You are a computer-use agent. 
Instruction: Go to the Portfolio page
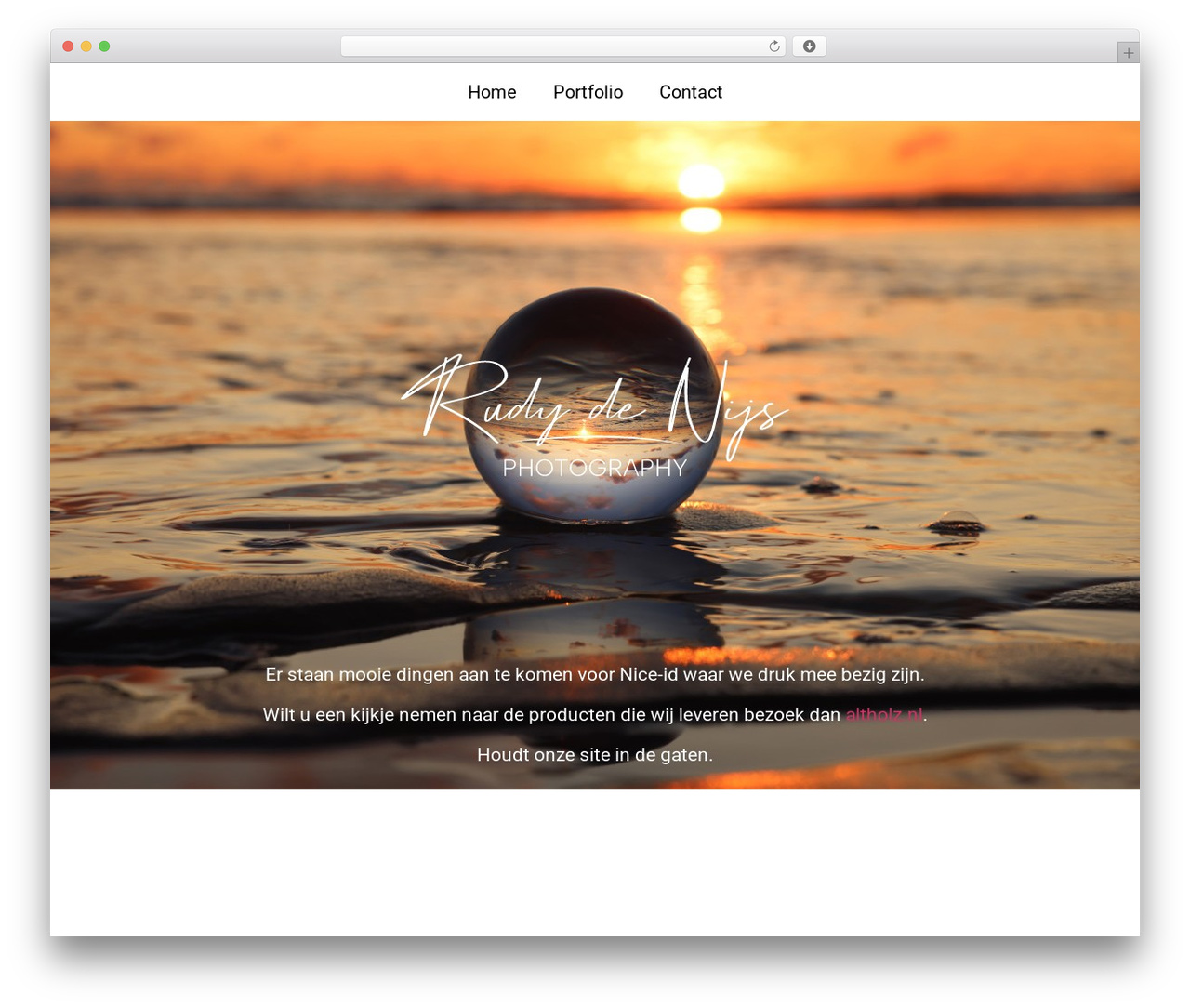(588, 92)
